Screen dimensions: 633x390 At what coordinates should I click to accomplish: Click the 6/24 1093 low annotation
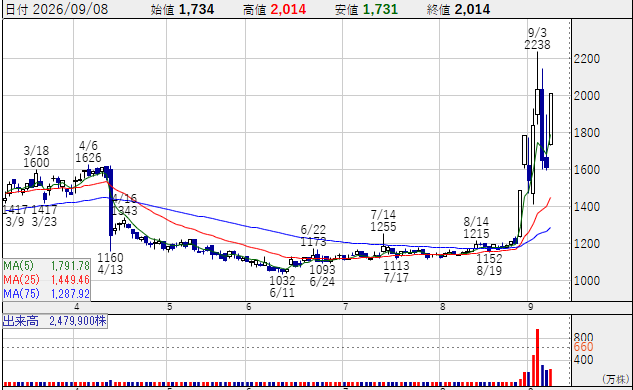point(322,275)
